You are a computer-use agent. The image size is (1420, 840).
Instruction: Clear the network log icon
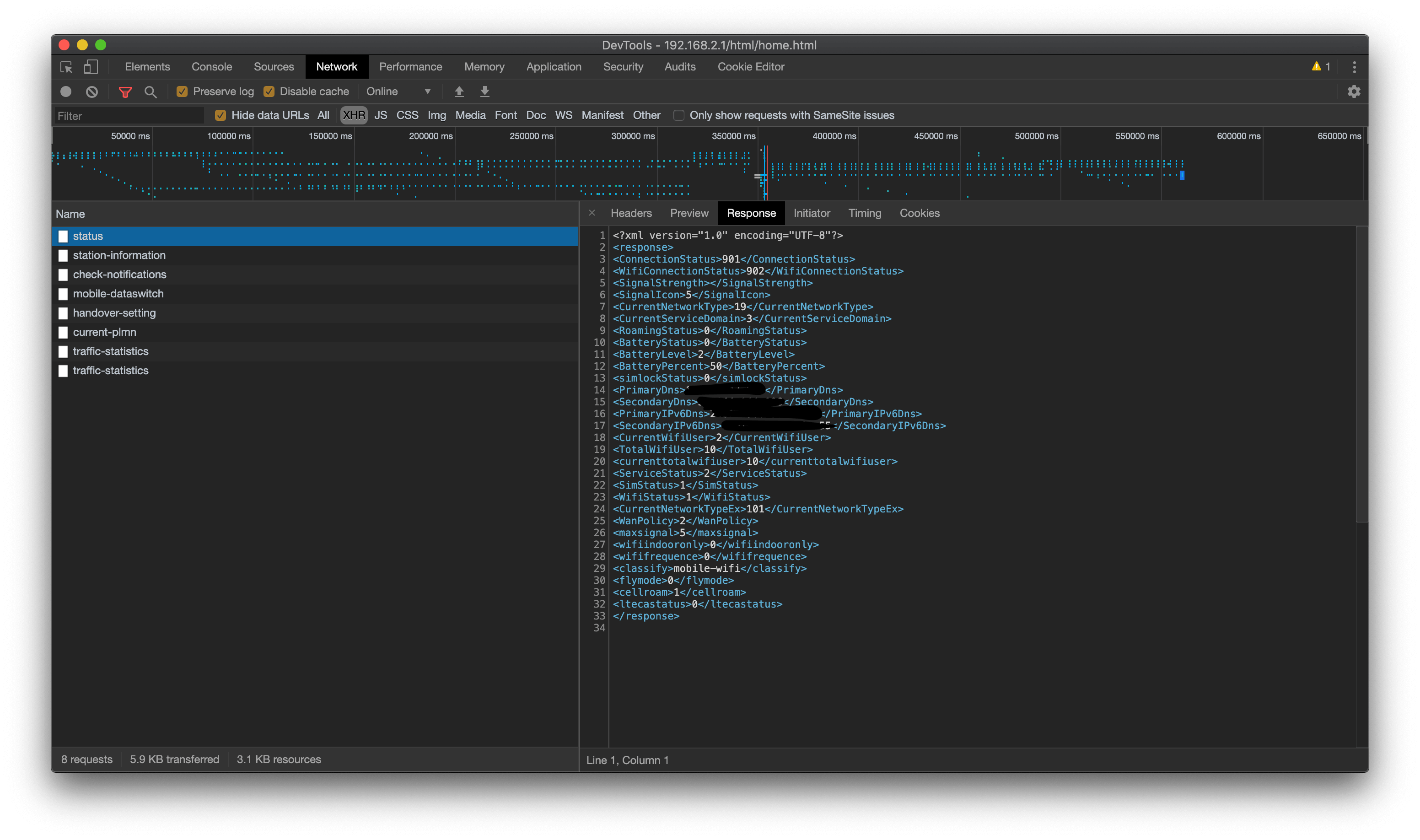pyautogui.click(x=91, y=92)
